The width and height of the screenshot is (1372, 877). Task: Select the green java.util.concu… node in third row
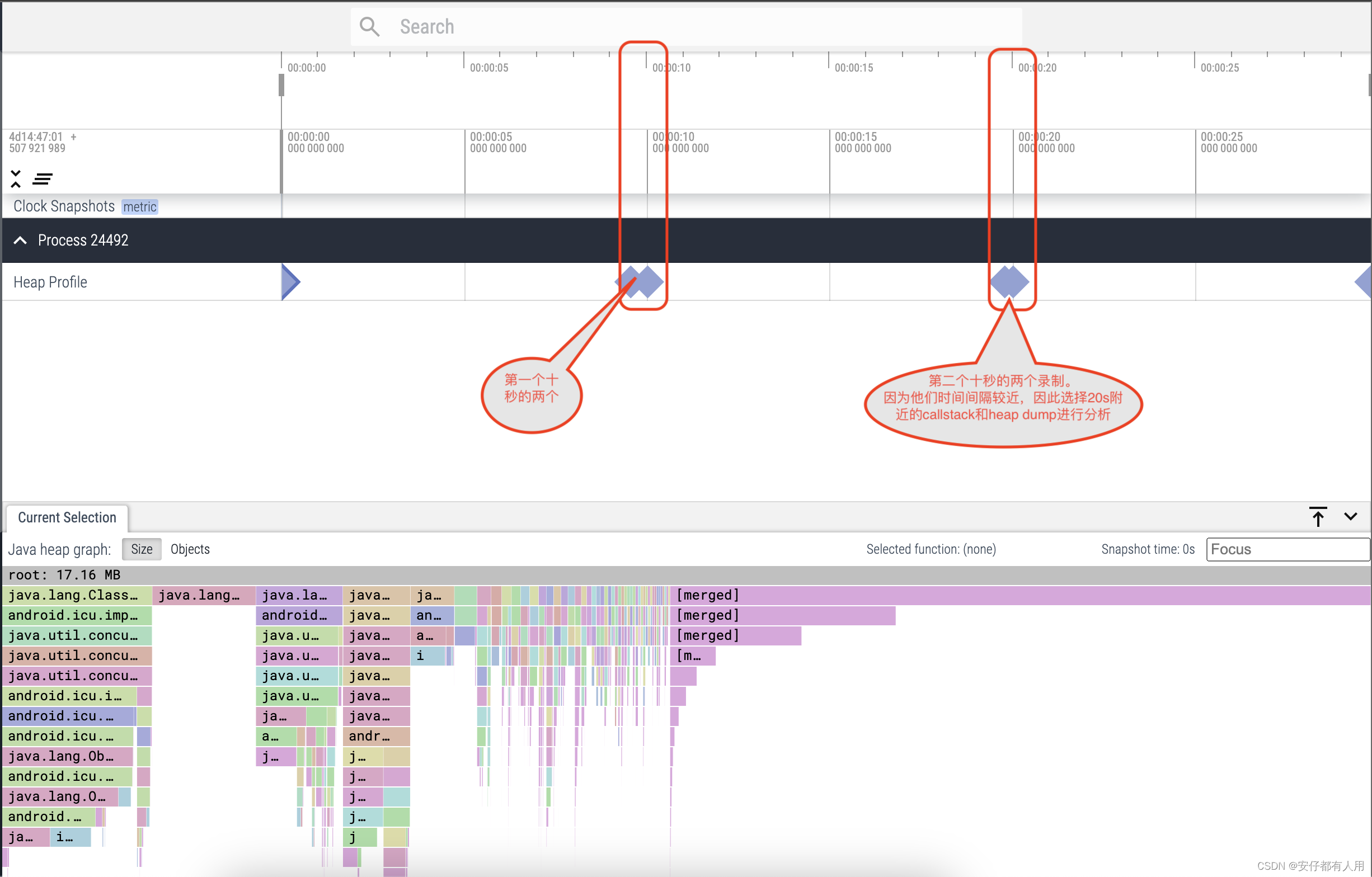pos(77,635)
